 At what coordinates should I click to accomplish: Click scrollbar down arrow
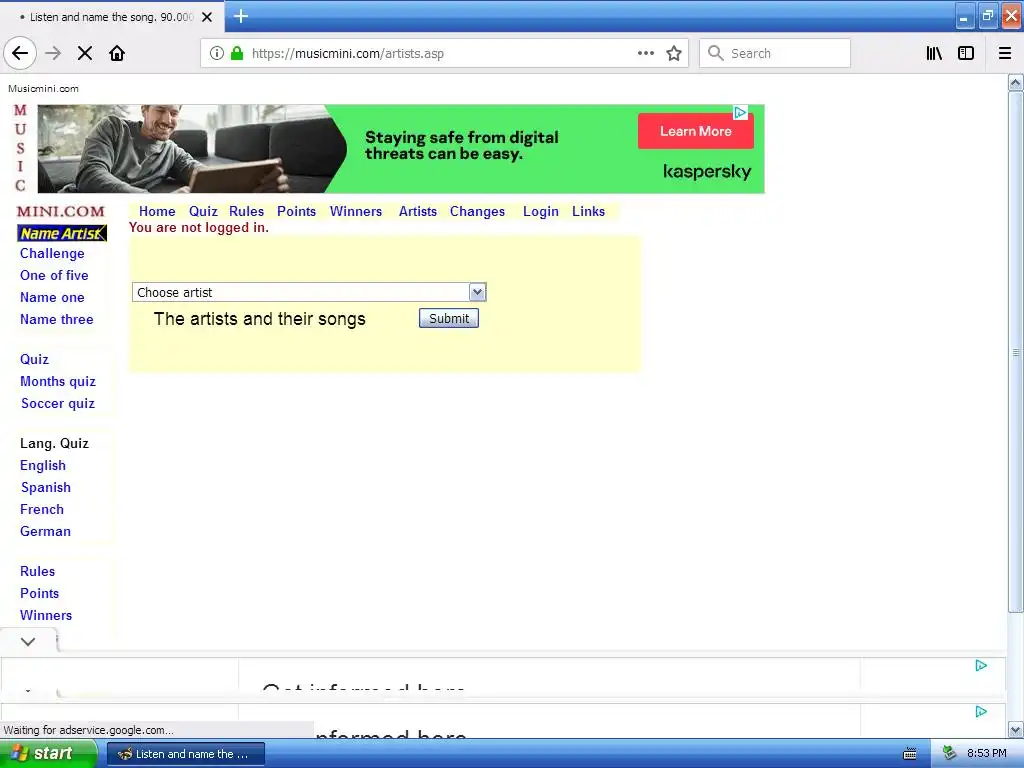[1016, 729]
